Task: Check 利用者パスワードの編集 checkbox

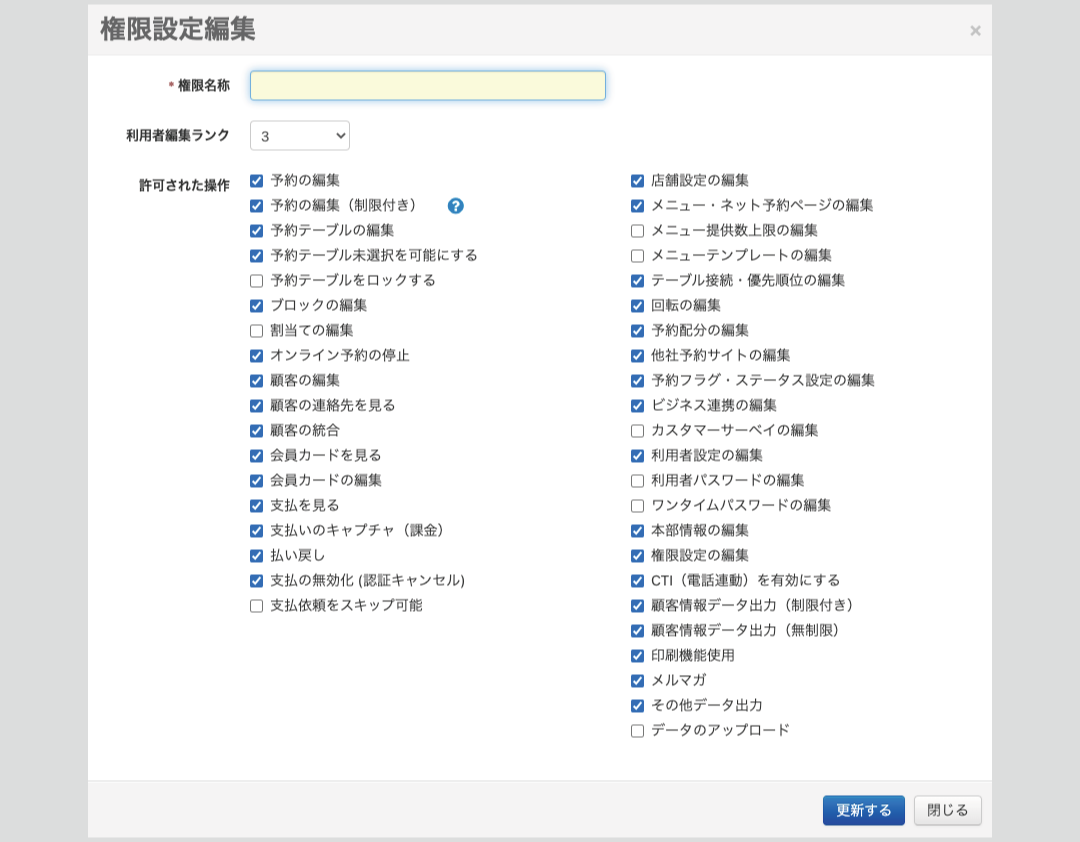Action: 638,481
